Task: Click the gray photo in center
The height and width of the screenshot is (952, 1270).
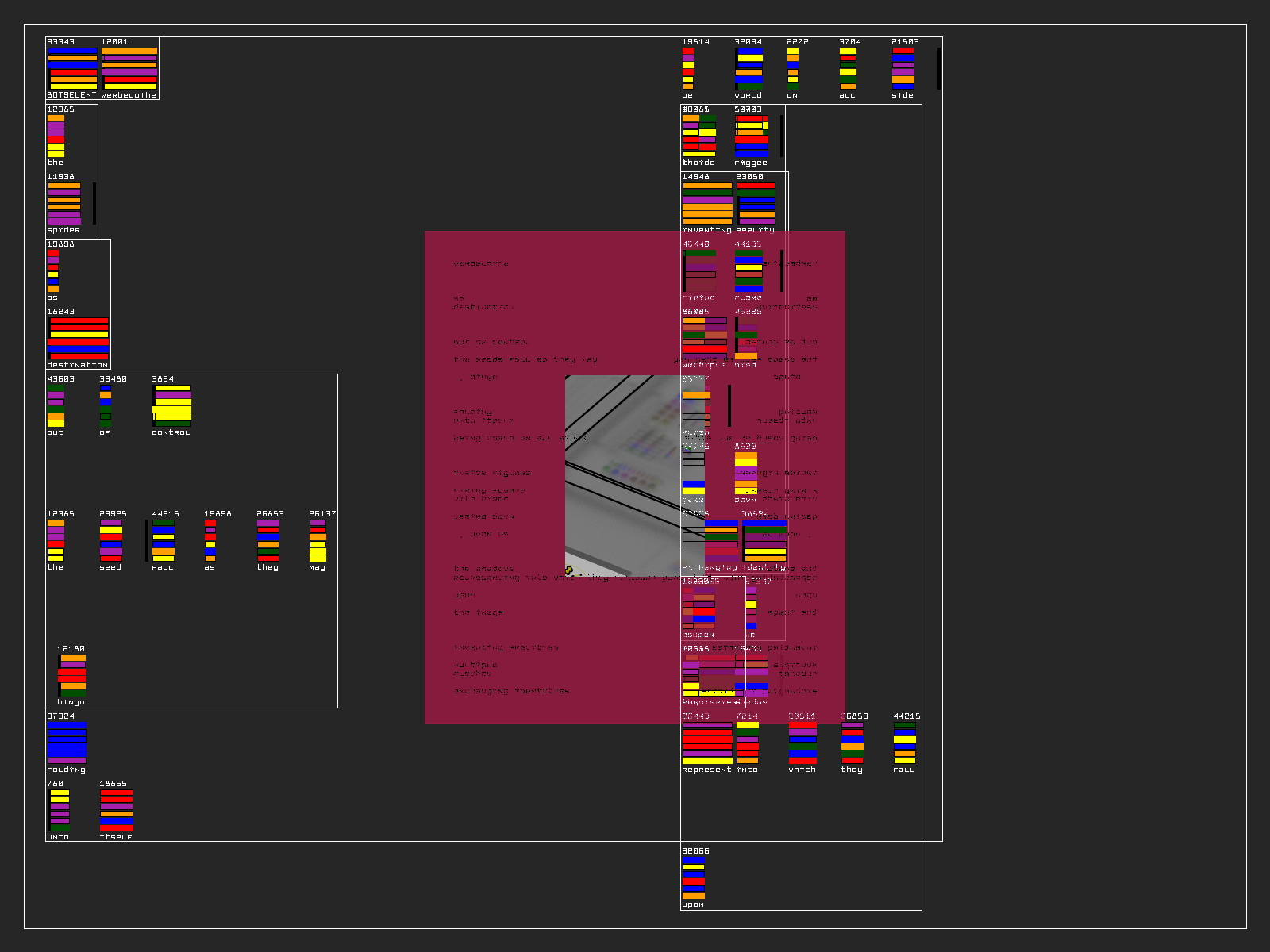Action: (x=623, y=476)
